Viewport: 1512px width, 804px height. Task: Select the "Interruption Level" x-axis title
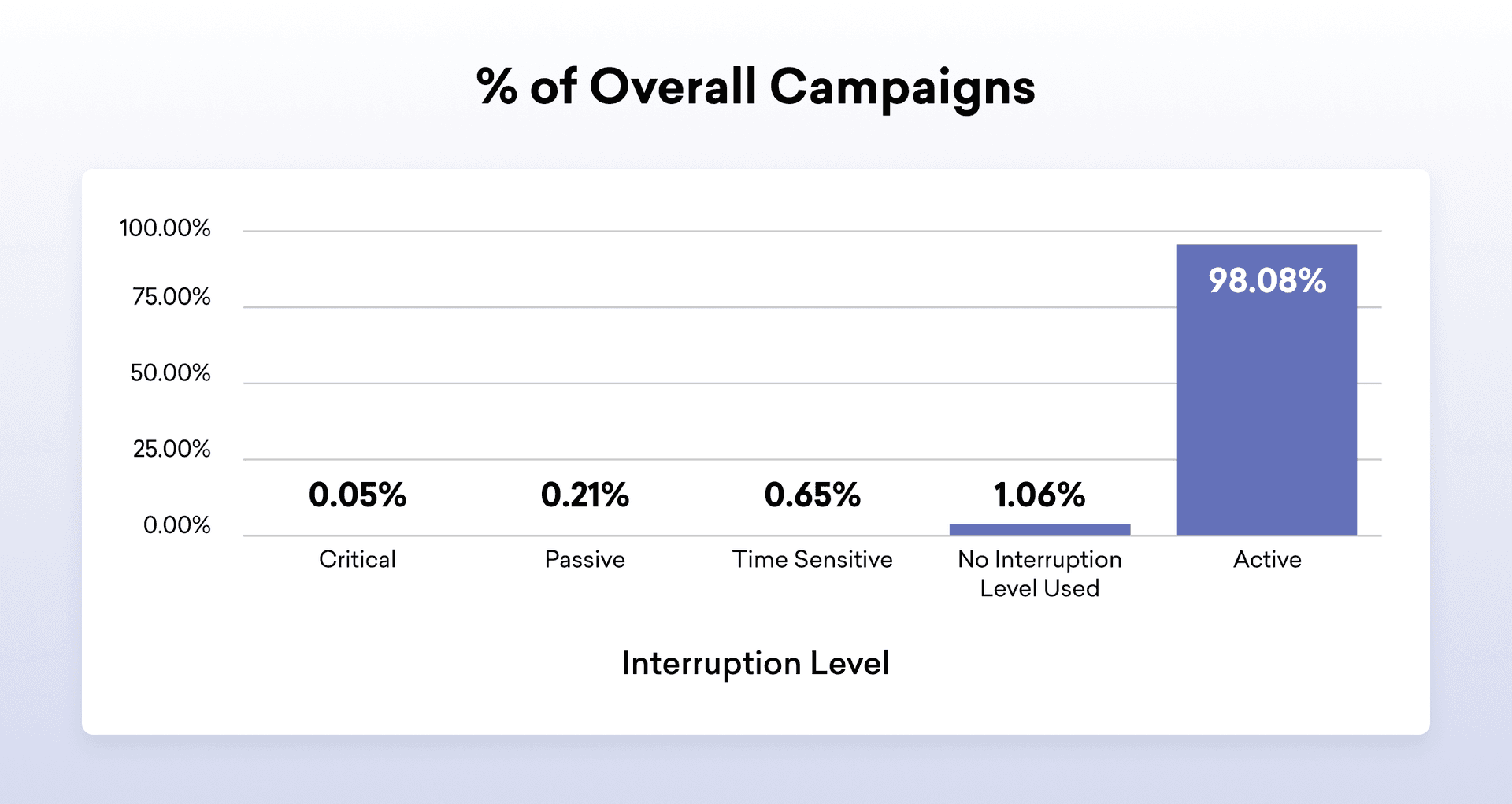tap(755, 663)
